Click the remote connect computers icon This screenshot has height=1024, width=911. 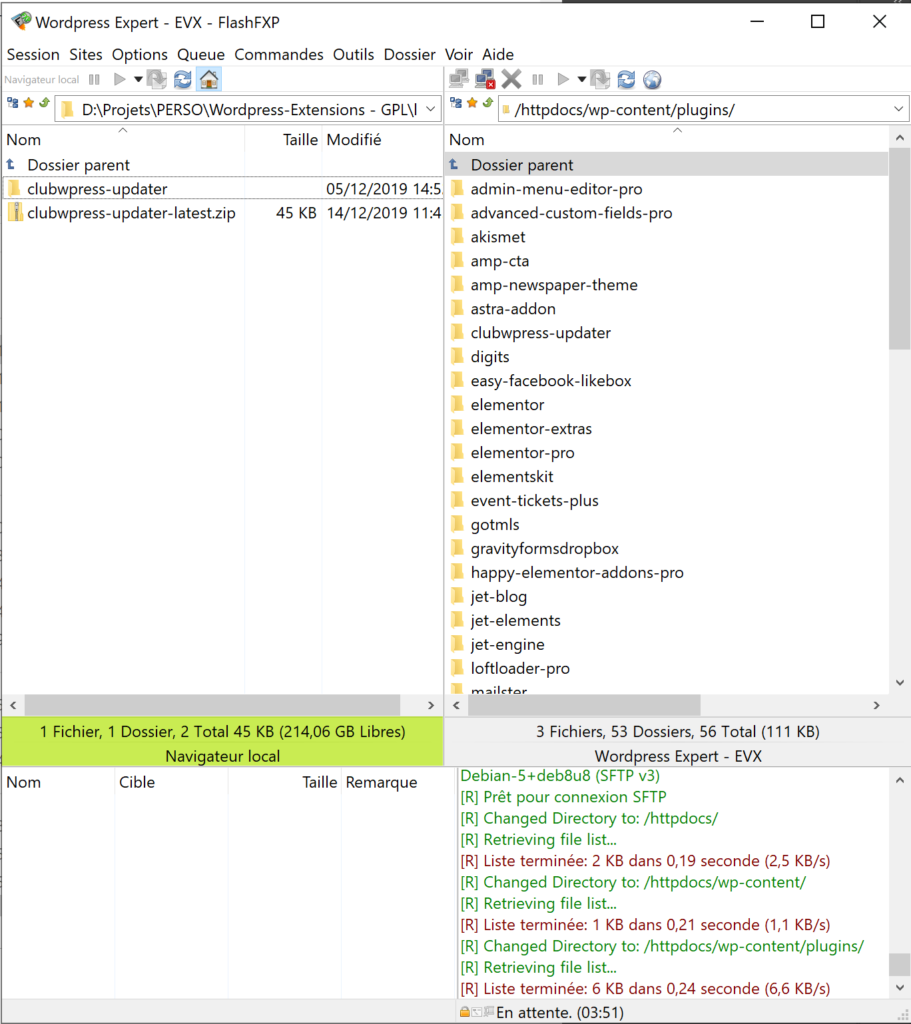[x=459, y=80]
